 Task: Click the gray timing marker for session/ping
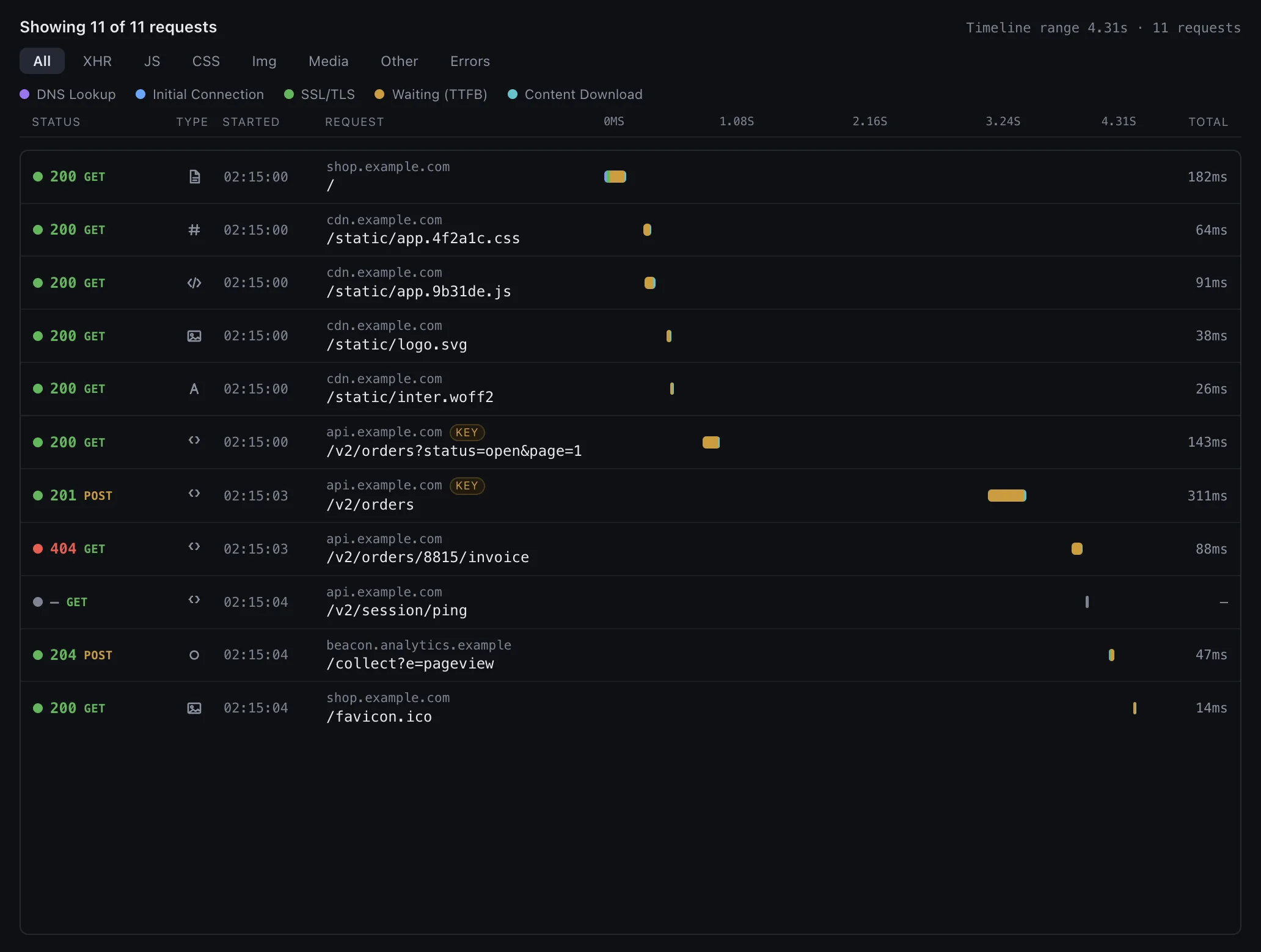click(x=1087, y=602)
